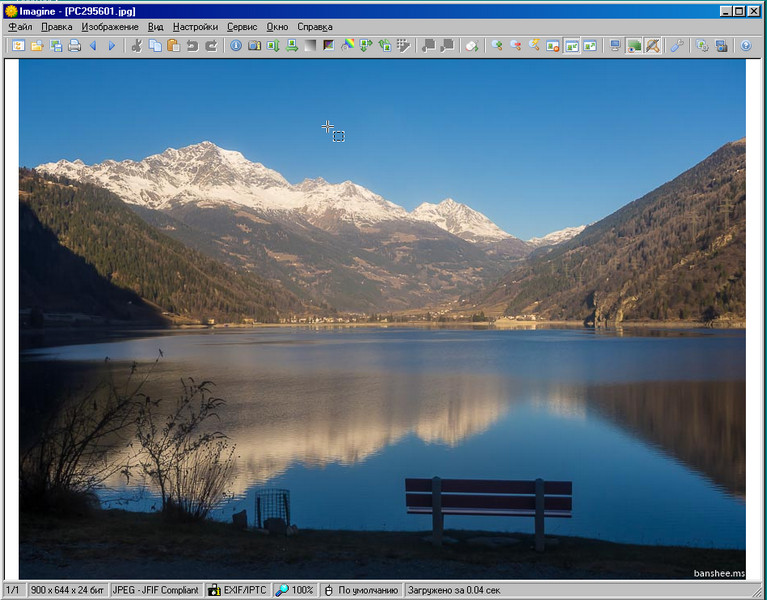
Task: Toggle the magnifier tool button
Action: (x=653, y=45)
